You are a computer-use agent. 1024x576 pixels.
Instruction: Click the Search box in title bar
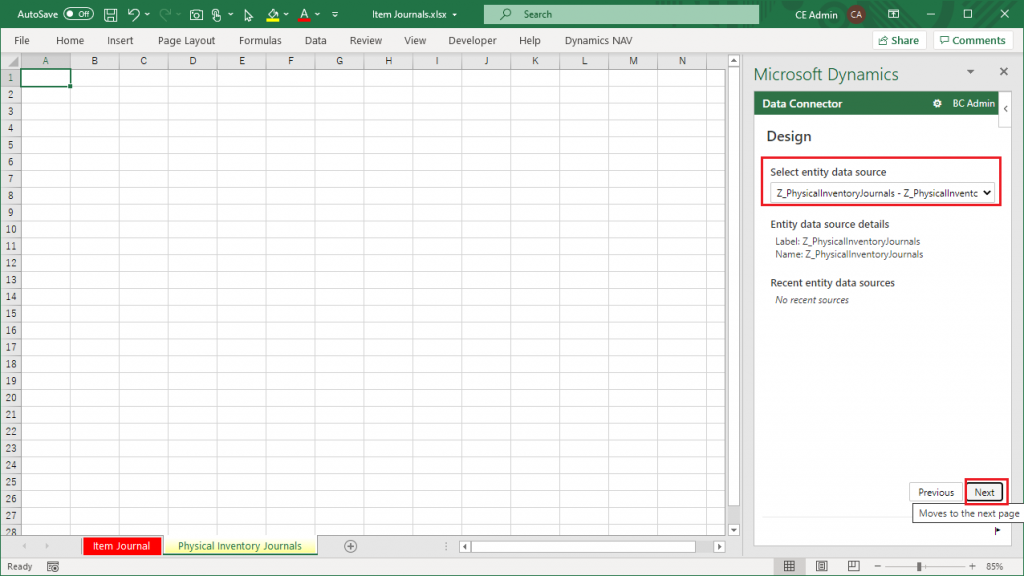[x=621, y=14]
